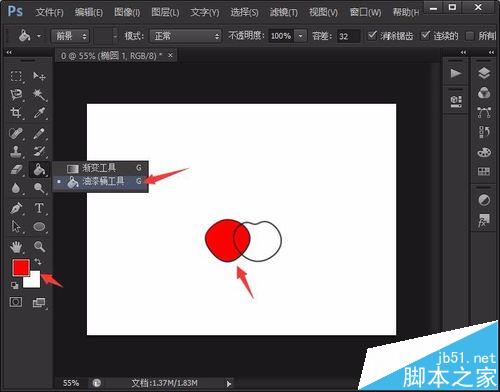The image size is (500, 392).
Task: Select the Pen tool
Action: tap(16, 208)
